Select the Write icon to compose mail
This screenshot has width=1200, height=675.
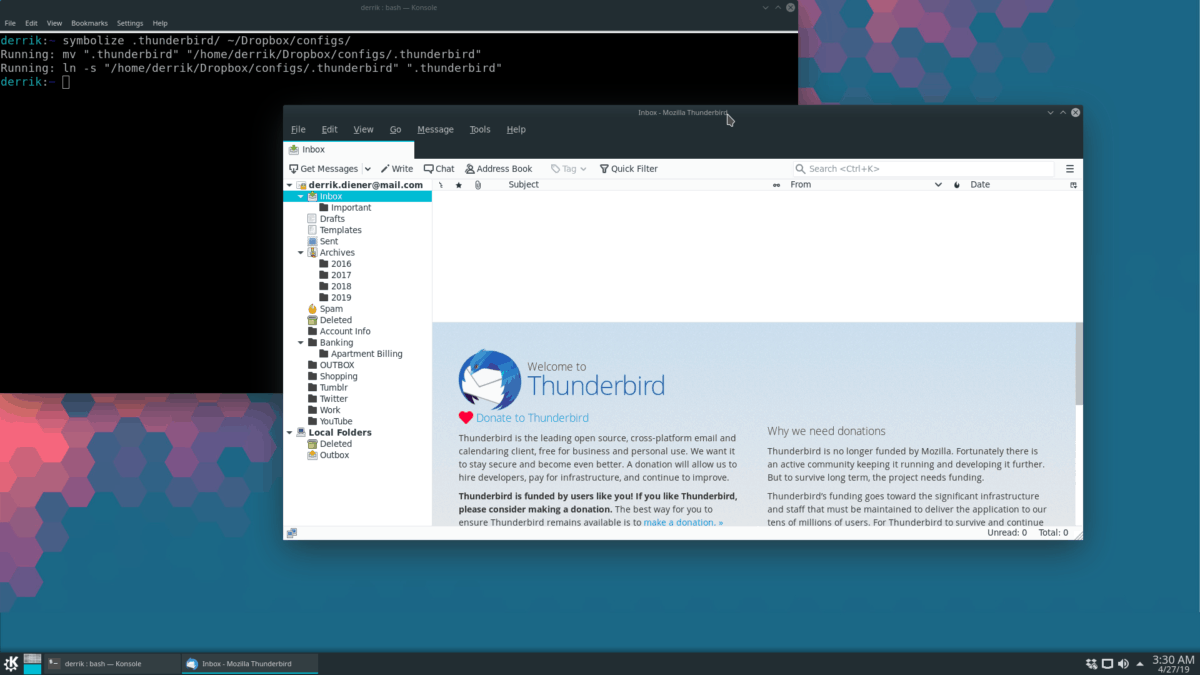(x=384, y=168)
